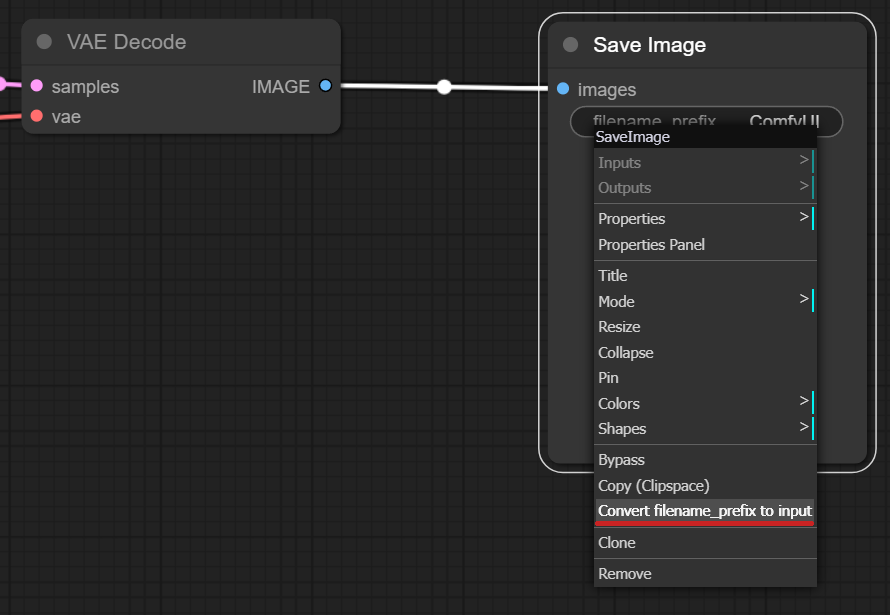Click the pink samples input socket

[x=37, y=86]
